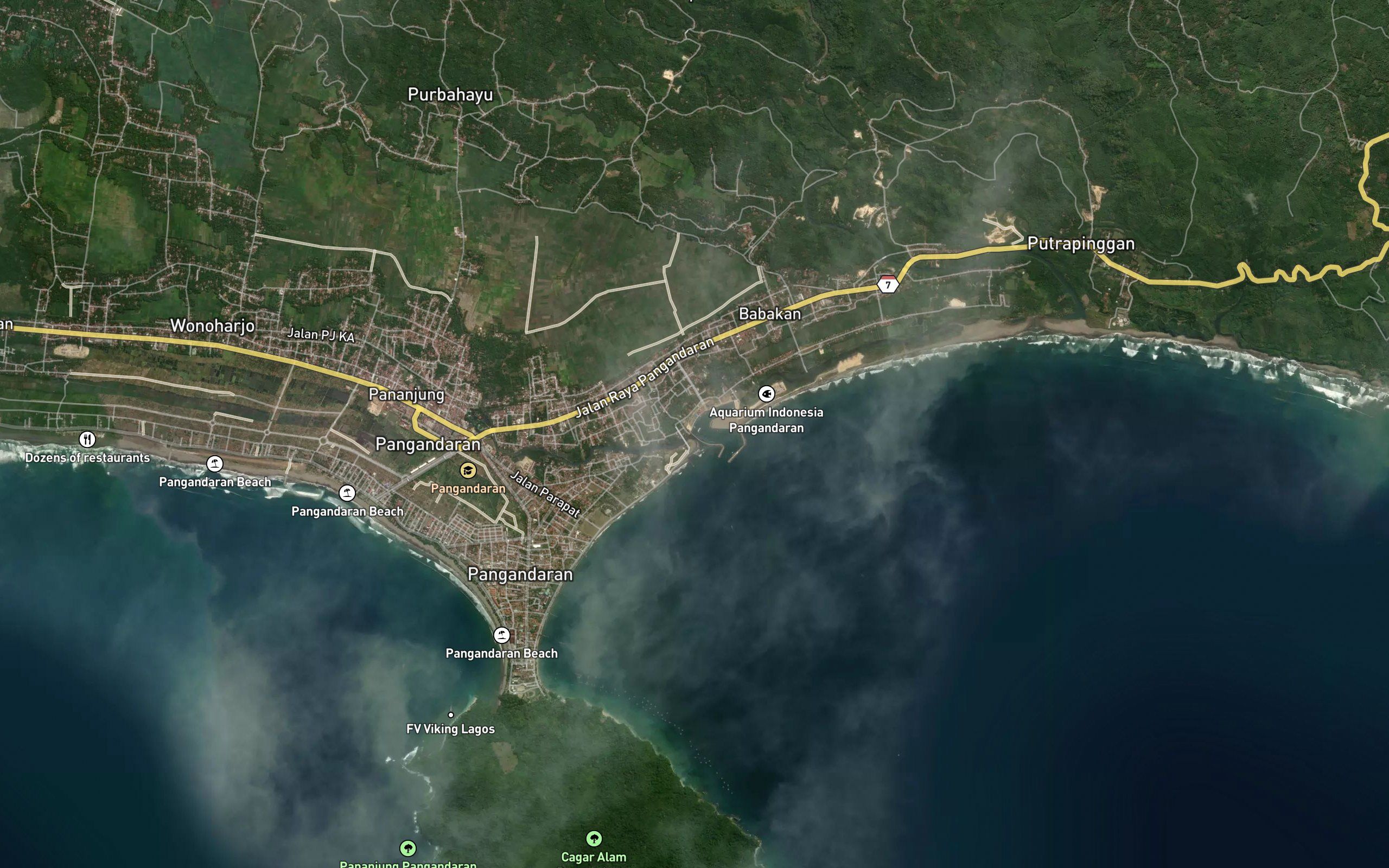Click the graduation cap icon above orange Pangandaran
Viewport: 1389px width, 868px height.
click(468, 471)
